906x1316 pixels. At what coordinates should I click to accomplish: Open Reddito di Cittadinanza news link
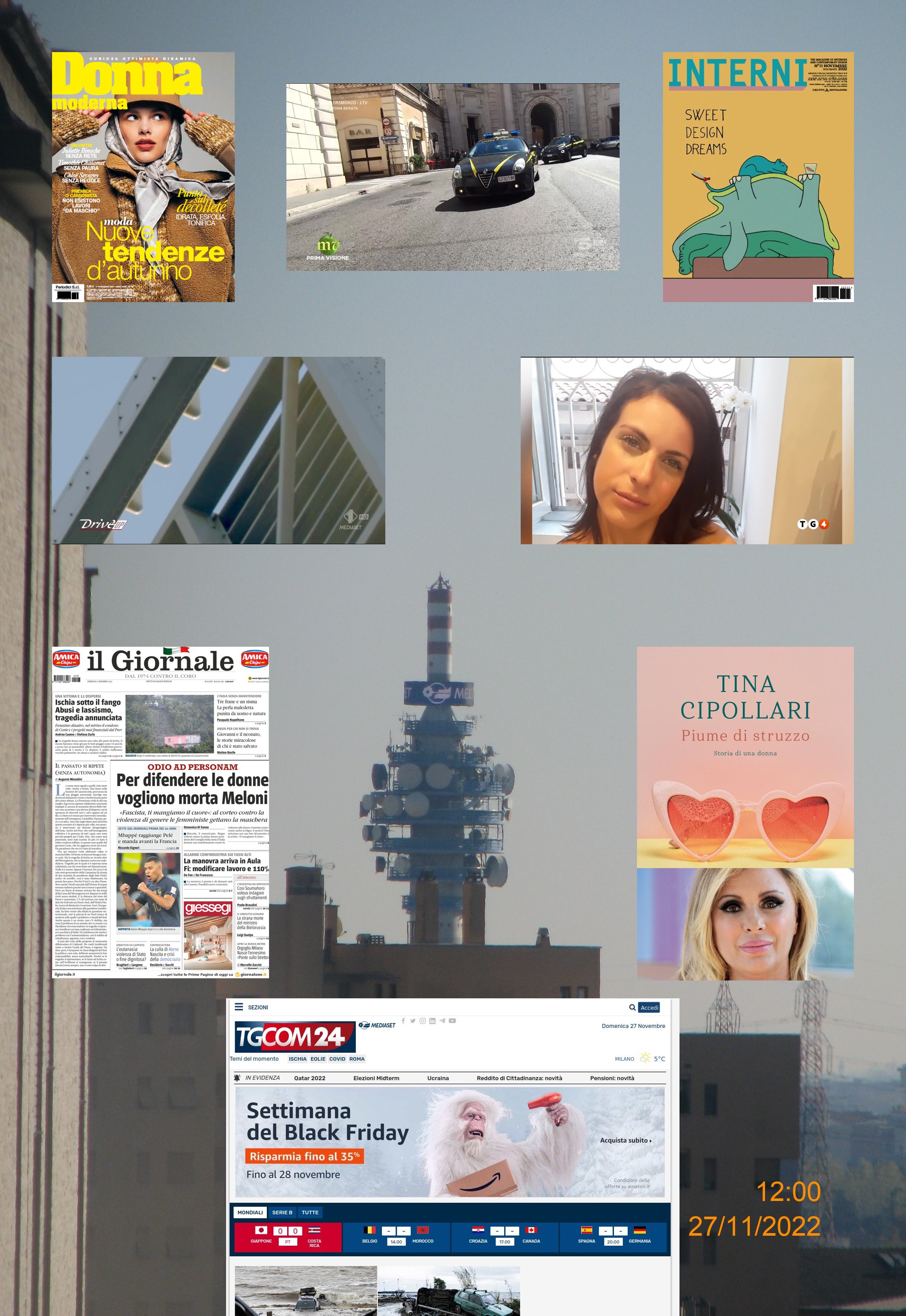pos(519,1078)
